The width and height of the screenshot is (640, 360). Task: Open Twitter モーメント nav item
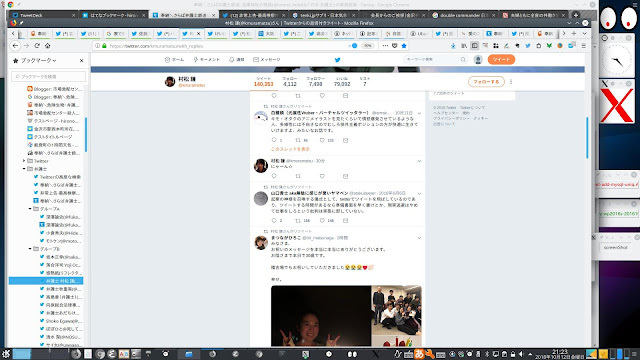(x=207, y=60)
